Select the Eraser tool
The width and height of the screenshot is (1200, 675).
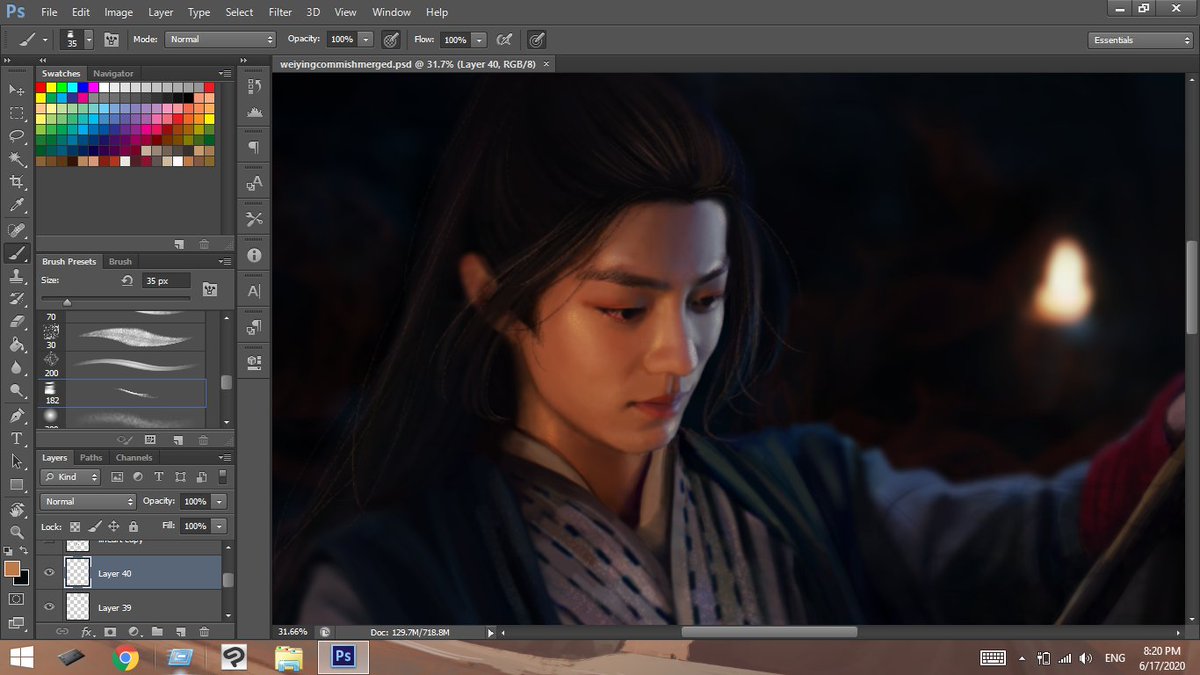pyautogui.click(x=16, y=321)
